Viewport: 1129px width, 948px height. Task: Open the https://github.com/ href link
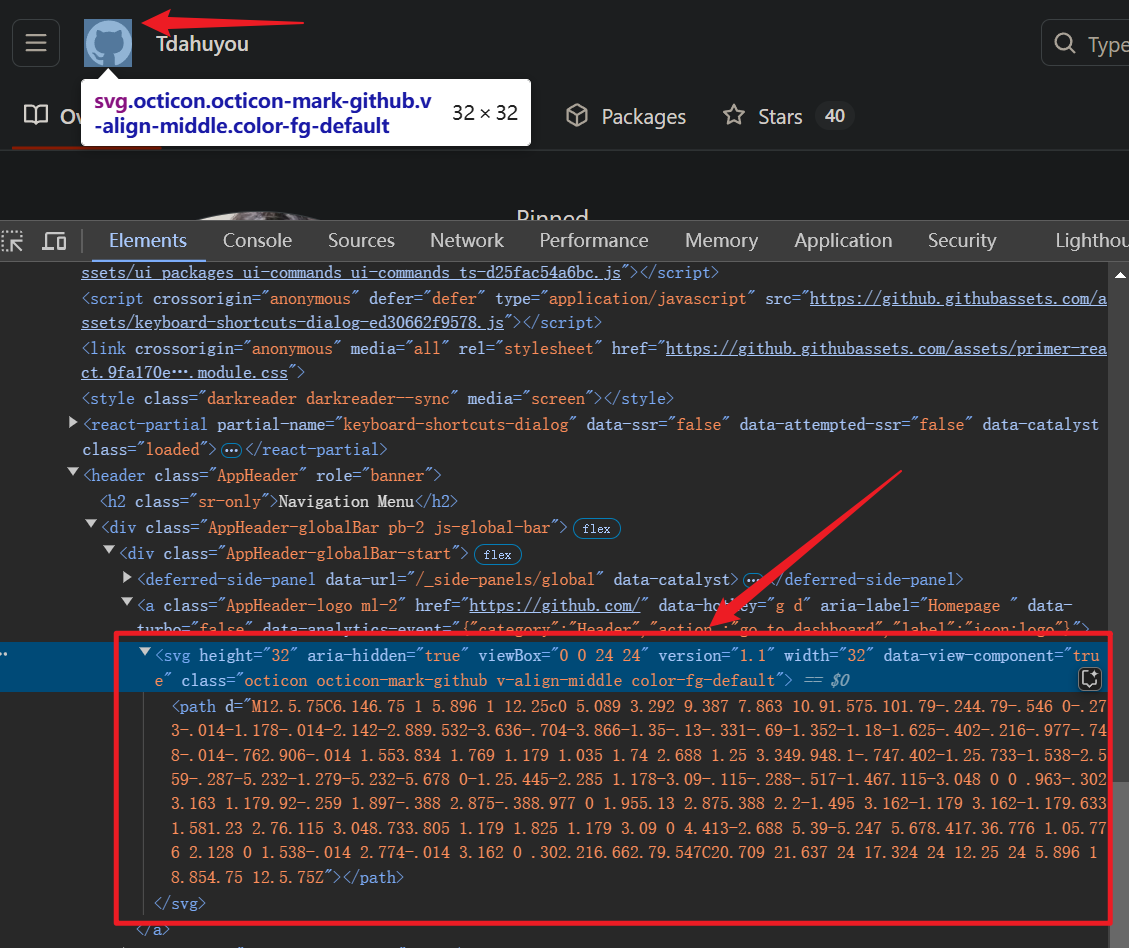554,606
